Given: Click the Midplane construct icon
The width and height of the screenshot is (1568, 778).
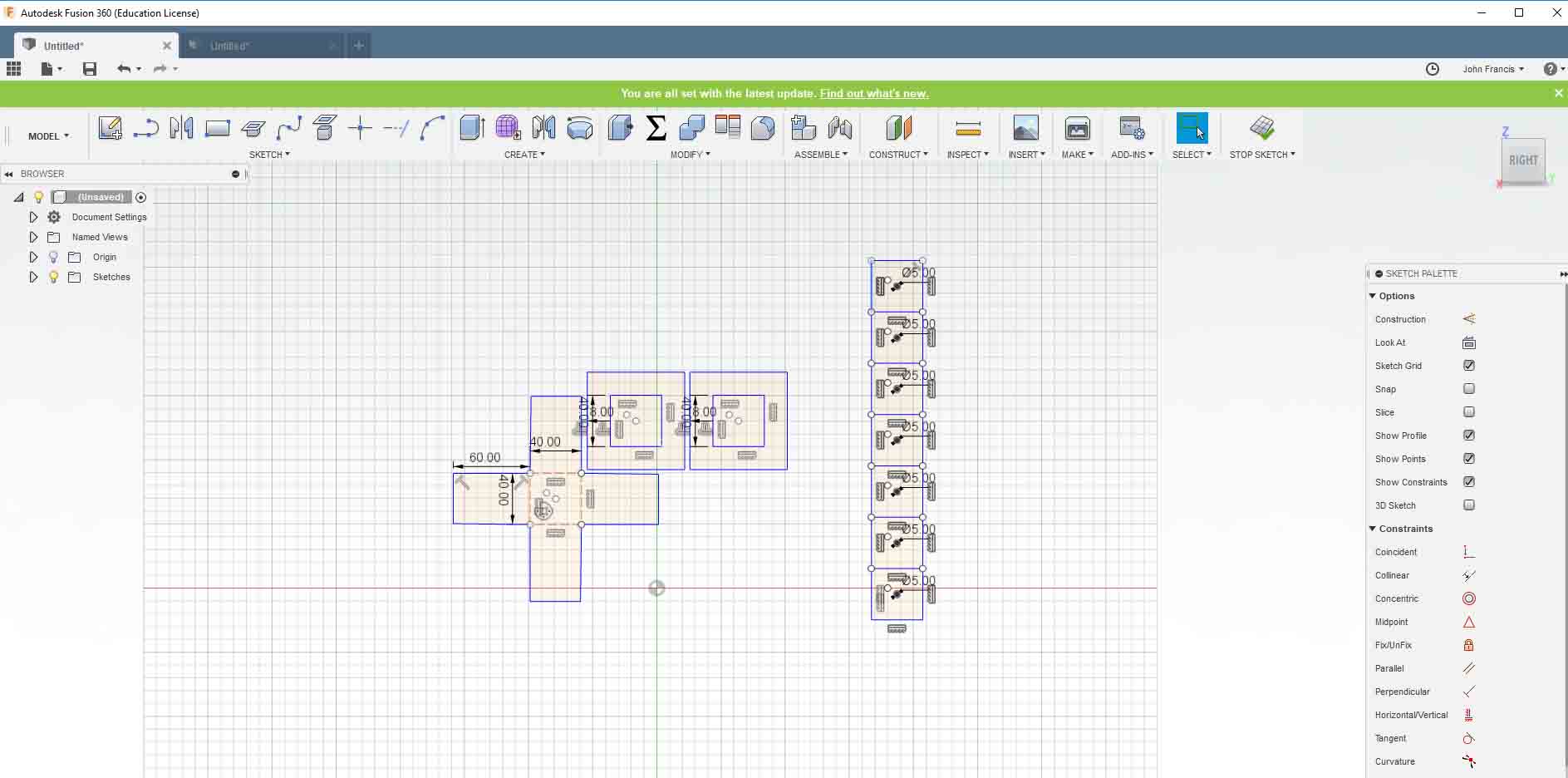Looking at the screenshot, I should [898, 128].
